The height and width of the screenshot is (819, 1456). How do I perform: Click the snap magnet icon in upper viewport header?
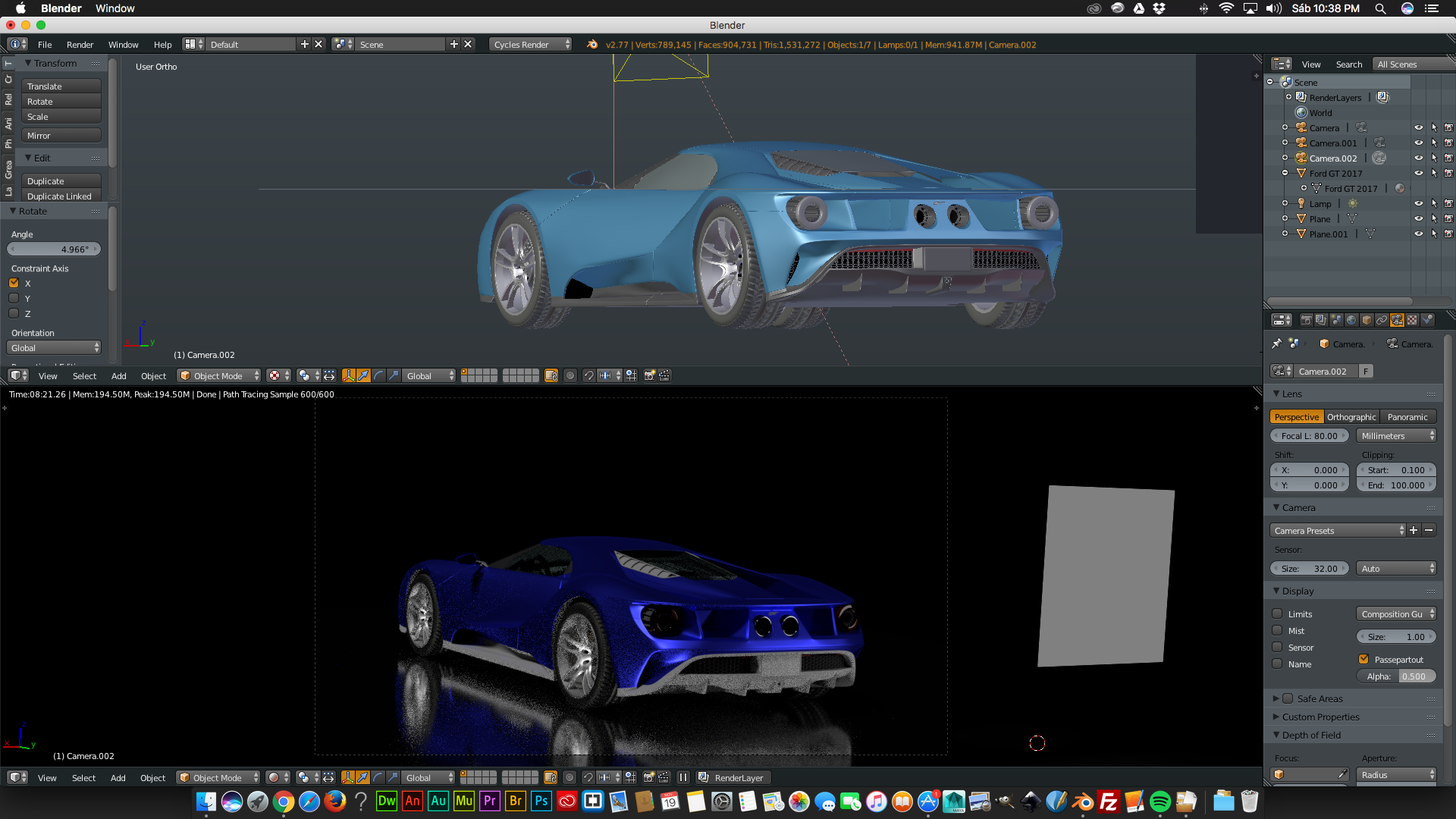pyautogui.click(x=588, y=376)
